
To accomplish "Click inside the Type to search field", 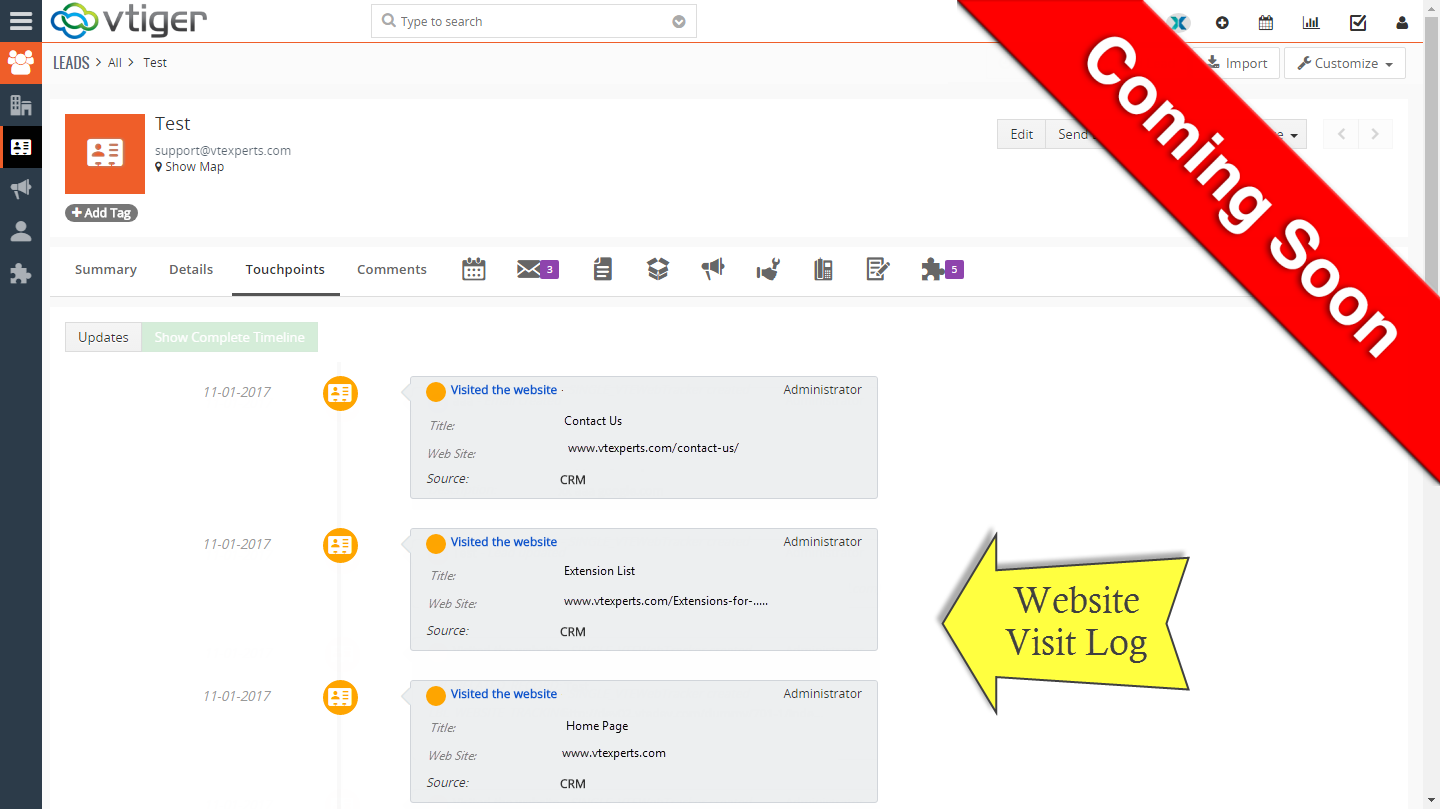I will click(x=533, y=22).
